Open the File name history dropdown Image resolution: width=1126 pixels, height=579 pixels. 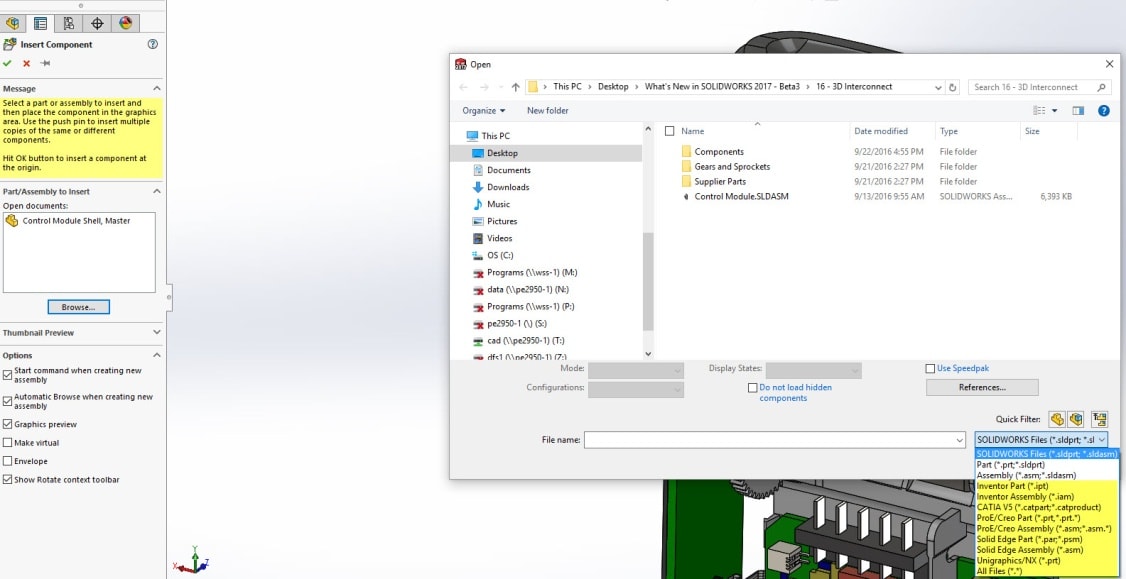959,440
